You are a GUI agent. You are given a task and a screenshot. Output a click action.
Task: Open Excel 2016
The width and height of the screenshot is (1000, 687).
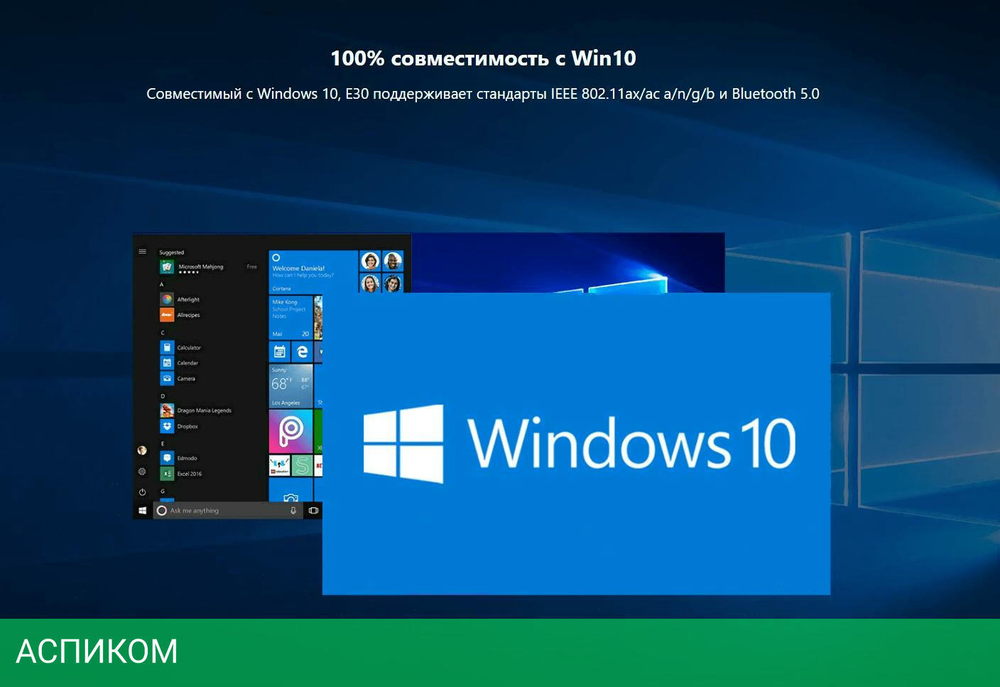click(181, 473)
